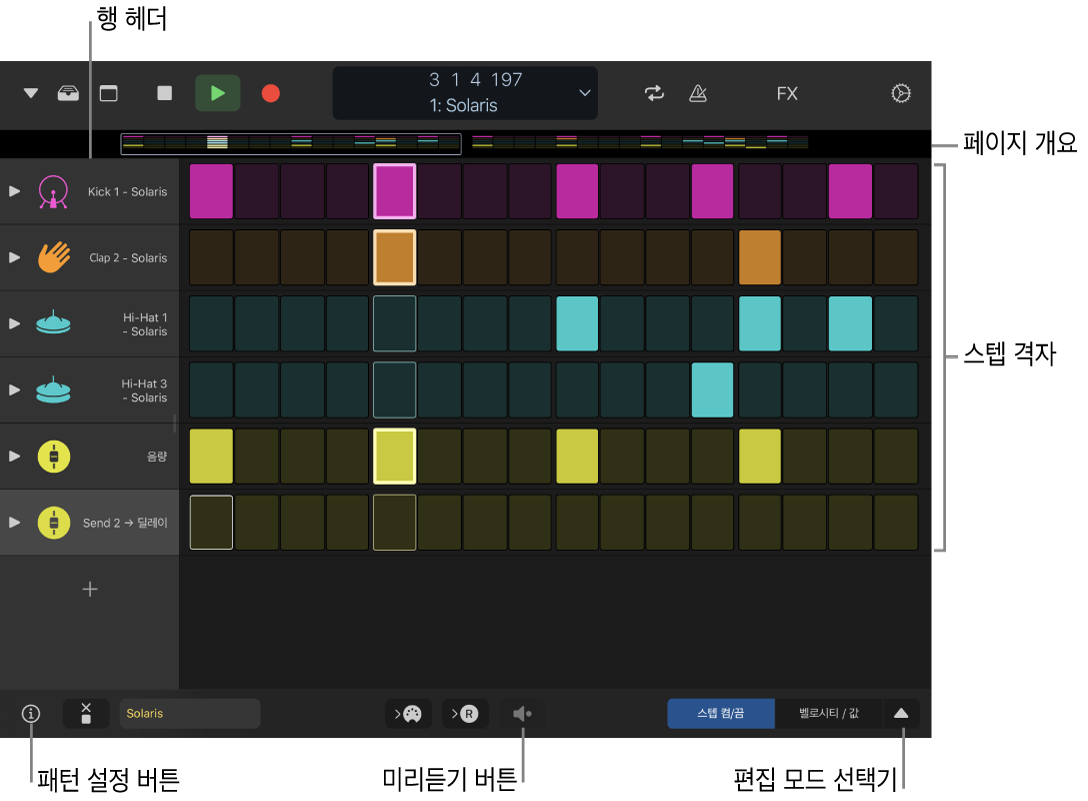Start playback with the green play button
The height and width of the screenshot is (801, 1088).
(x=217, y=93)
